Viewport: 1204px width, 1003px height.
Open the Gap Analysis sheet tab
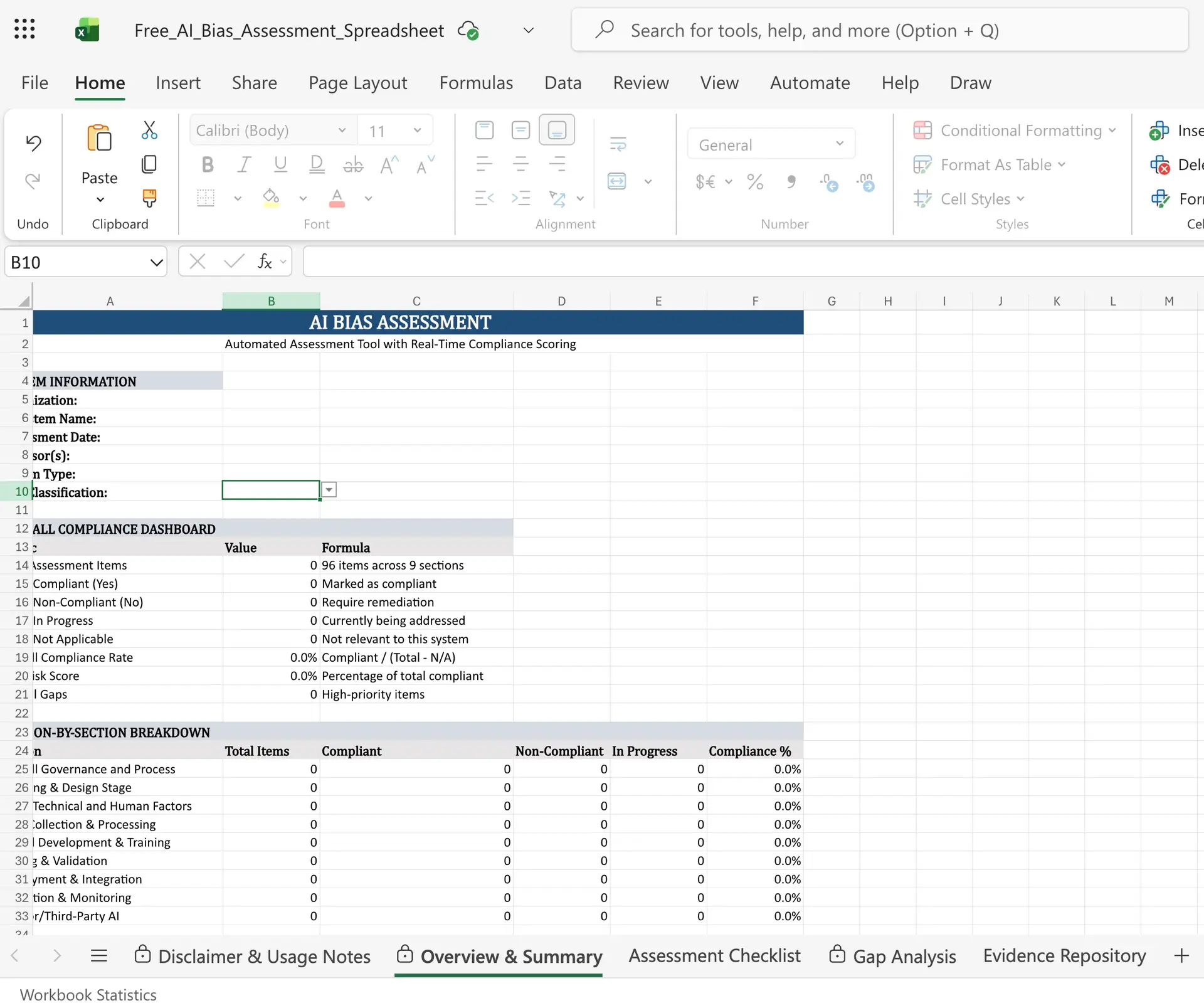[903, 955]
